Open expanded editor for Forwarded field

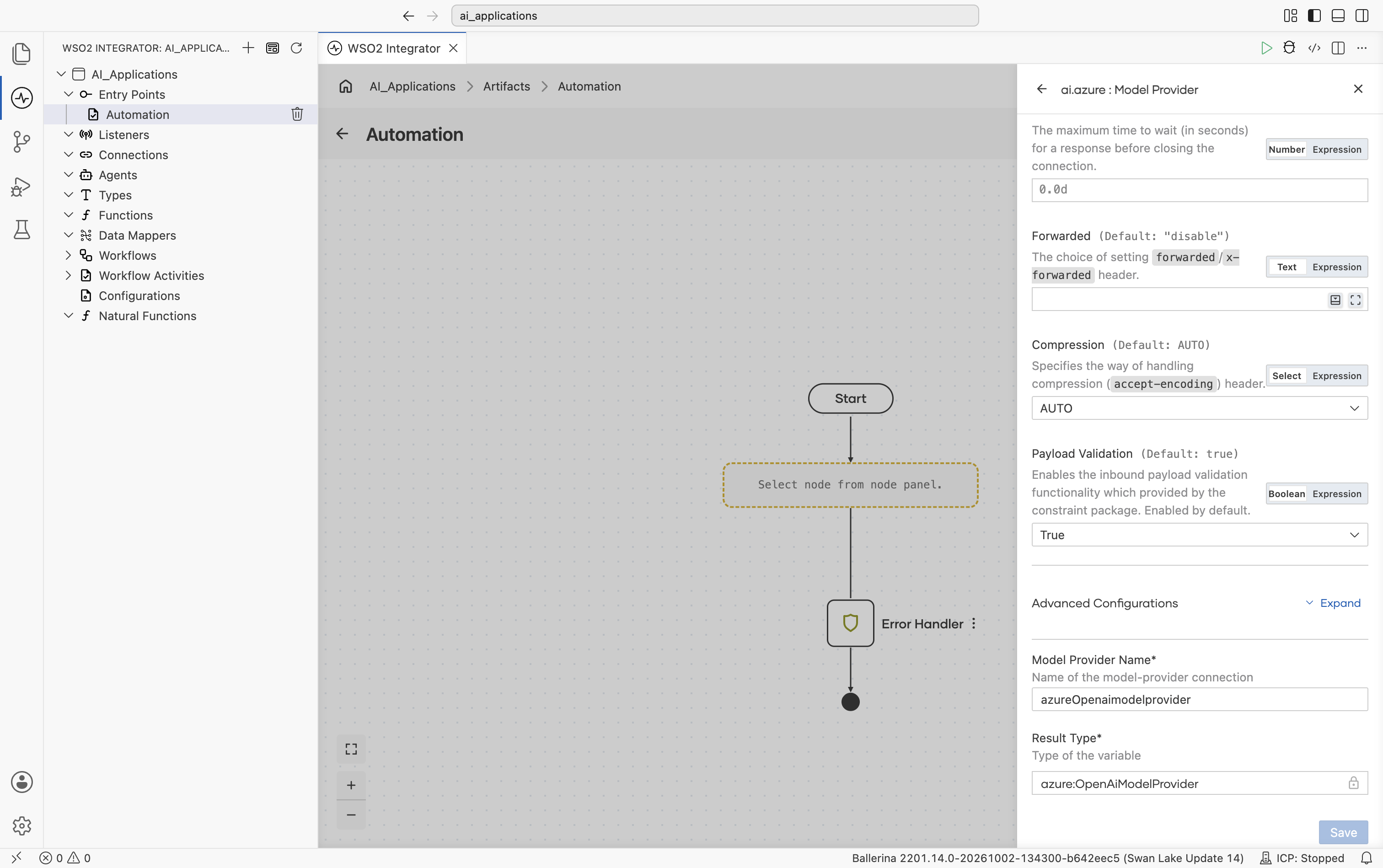(1356, 300)
